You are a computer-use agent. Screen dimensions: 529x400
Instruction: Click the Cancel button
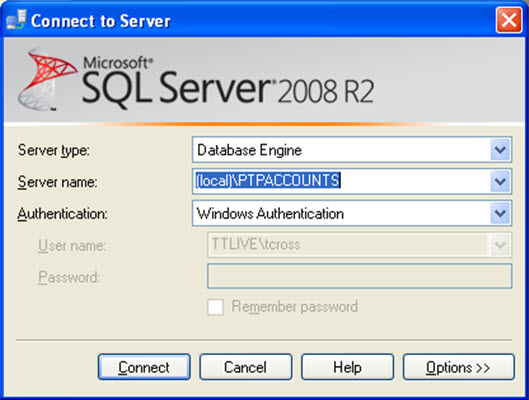pyautogui.click(x=246, y=367)
